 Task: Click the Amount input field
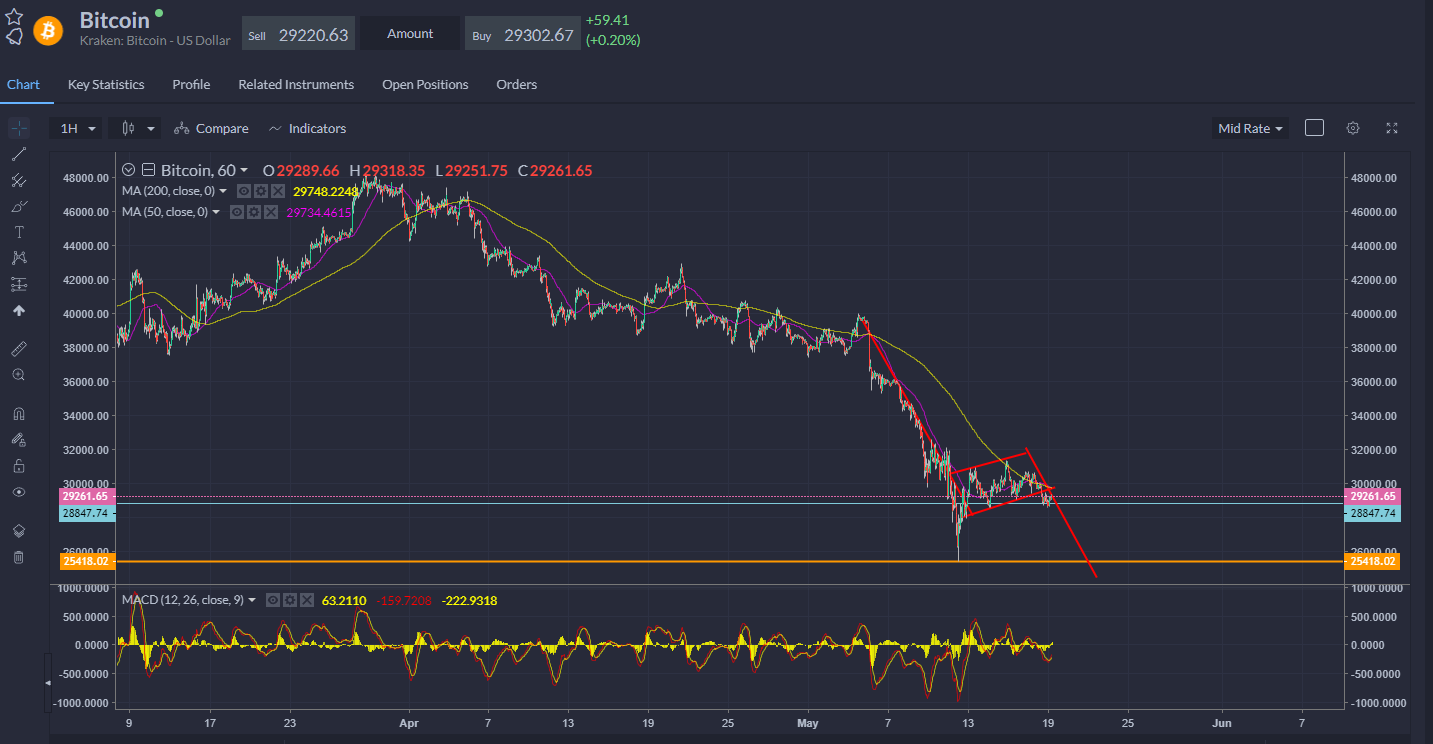pyautogui.click(x=410, y=34)
